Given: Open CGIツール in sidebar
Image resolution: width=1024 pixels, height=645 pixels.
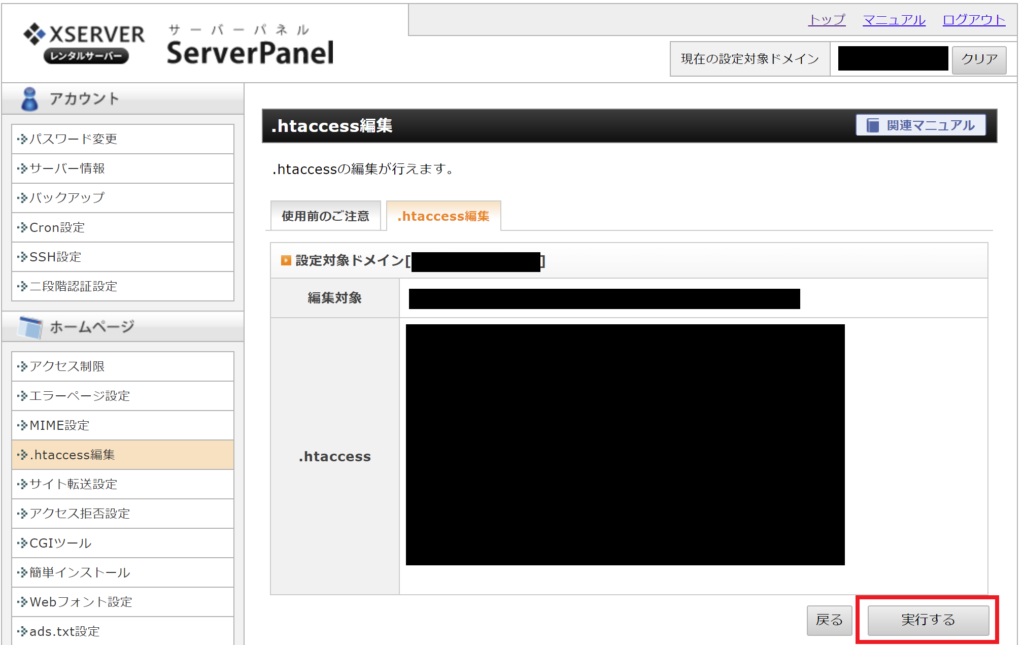Looking at the screenshot, I should (123, 543).
